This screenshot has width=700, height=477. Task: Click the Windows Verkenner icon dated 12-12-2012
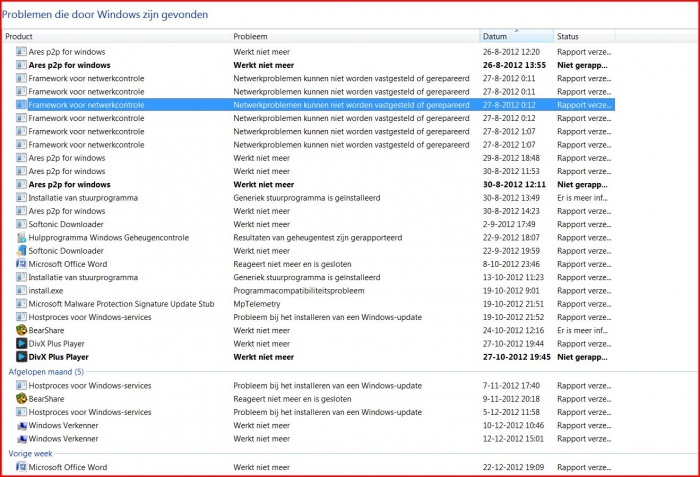click(x=21, y=439)
